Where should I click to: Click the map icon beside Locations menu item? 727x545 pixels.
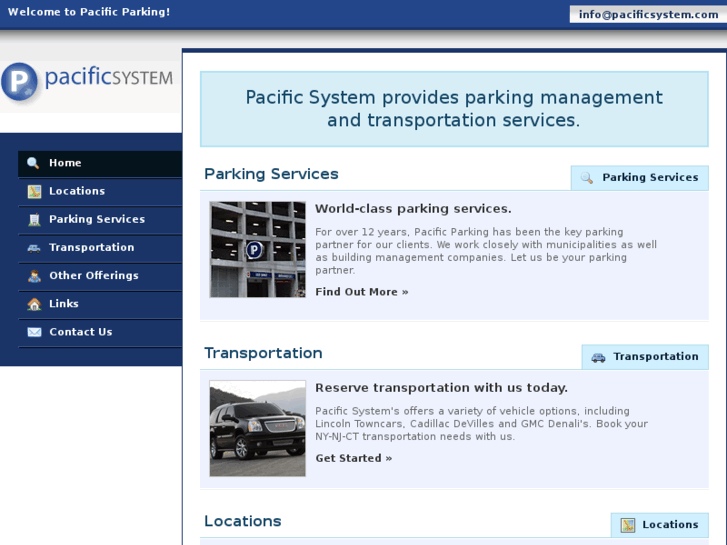point(34,191)
